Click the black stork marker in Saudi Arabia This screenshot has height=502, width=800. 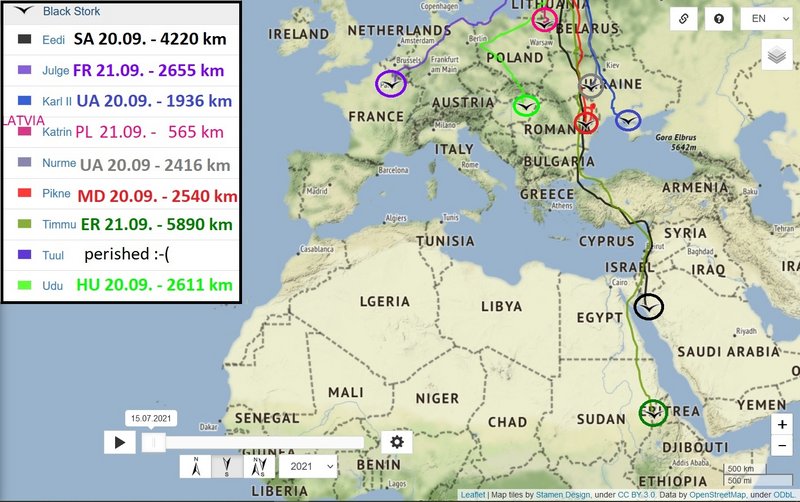[x=648, y=307]
